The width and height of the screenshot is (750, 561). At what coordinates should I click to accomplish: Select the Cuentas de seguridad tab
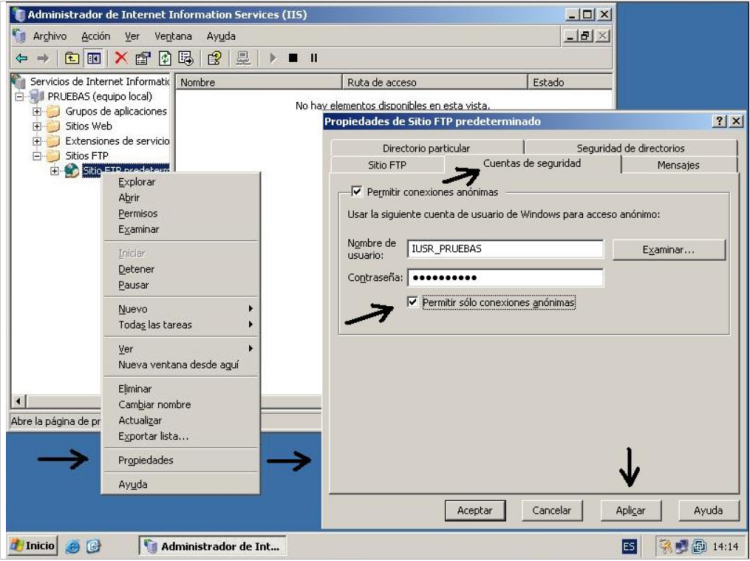click(532, 163)
